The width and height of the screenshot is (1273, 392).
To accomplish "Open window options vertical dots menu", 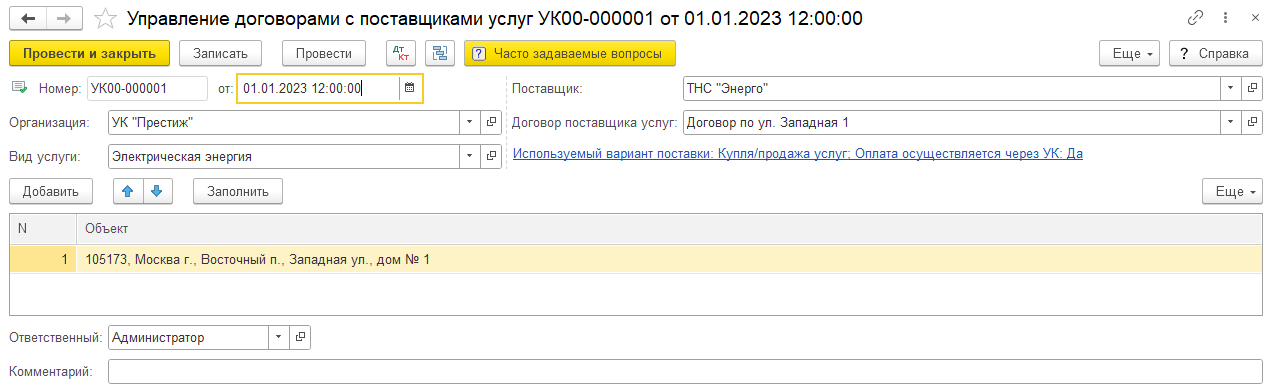I will pos(1225,18).
